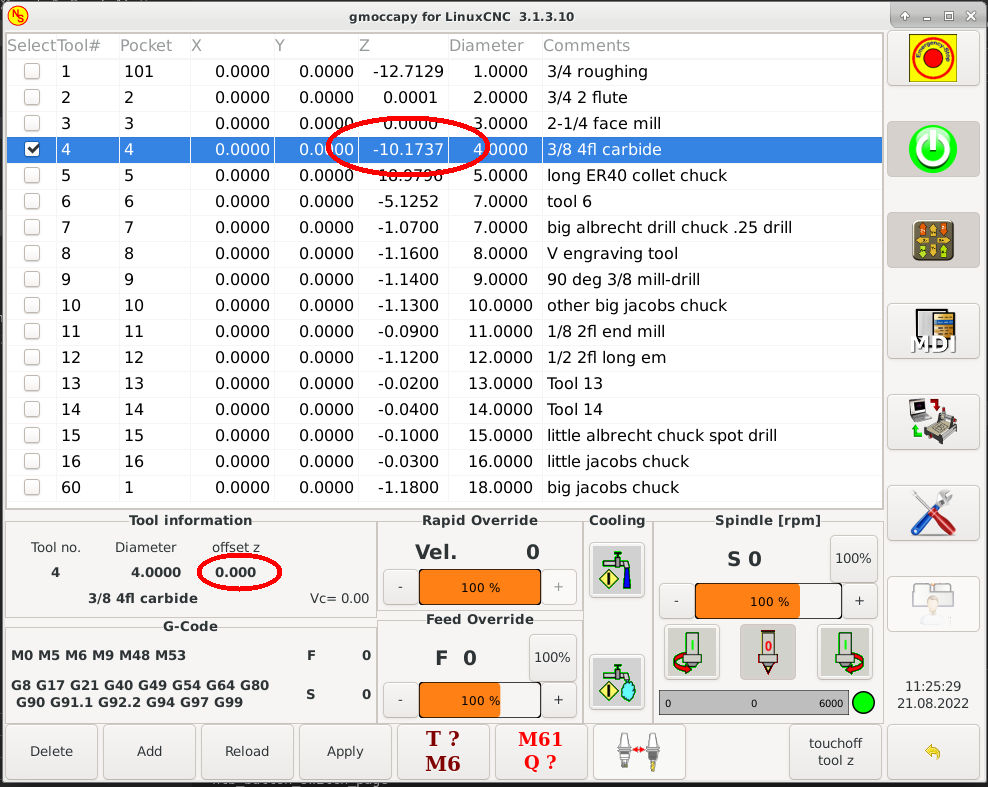Decrease rapid override with the minus button

(400, 587)
